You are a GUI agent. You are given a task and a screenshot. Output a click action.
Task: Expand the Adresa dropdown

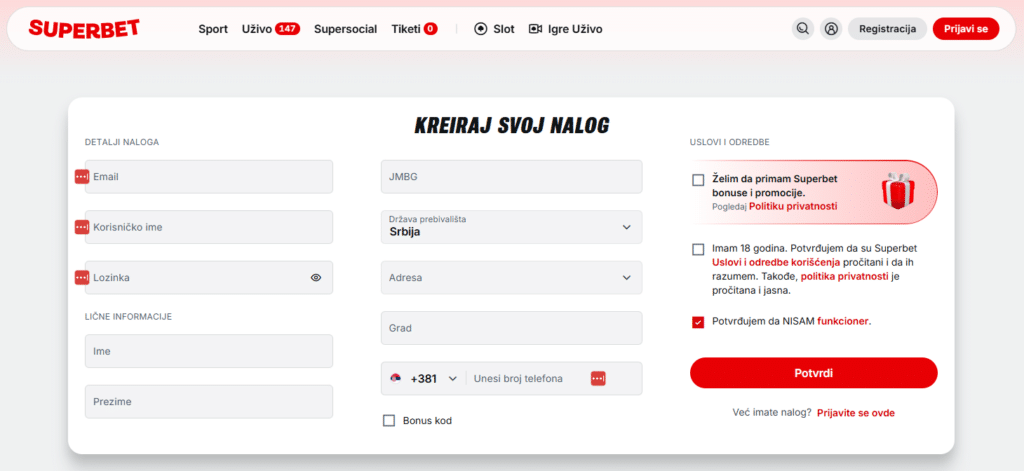click(x=511, y=278)
